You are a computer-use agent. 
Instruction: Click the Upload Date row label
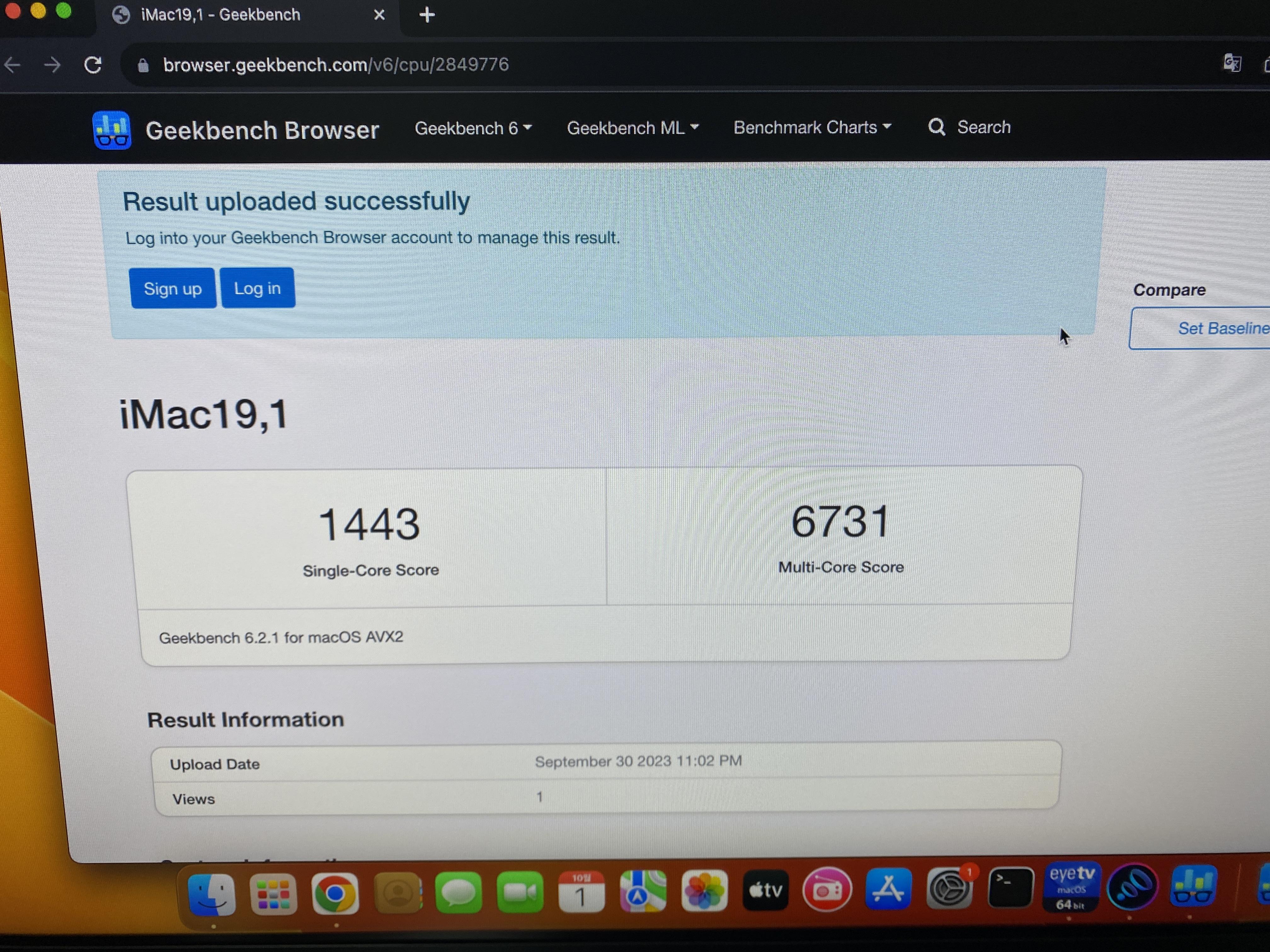point(215,764)
